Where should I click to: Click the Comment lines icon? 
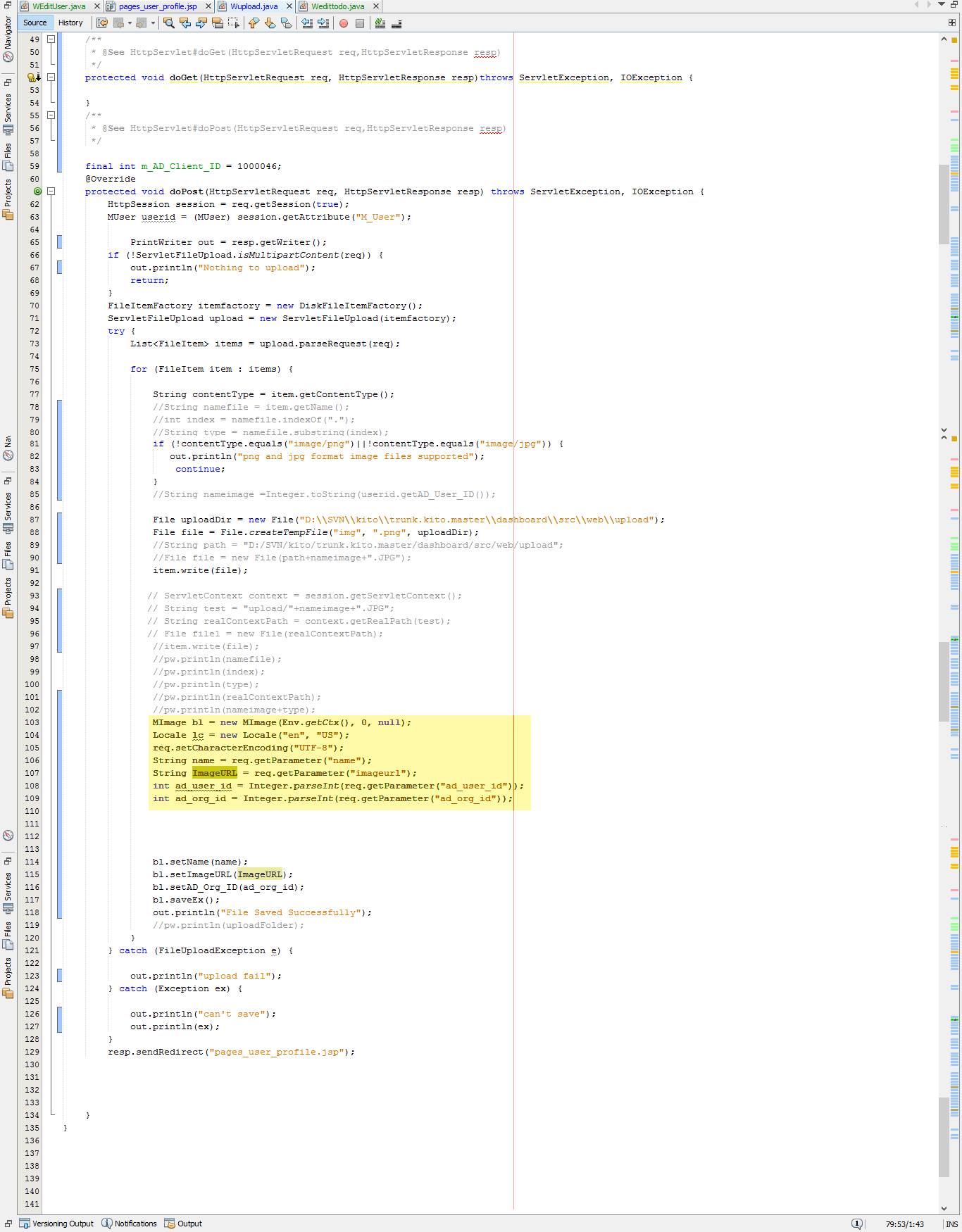[x=380, y=23]
